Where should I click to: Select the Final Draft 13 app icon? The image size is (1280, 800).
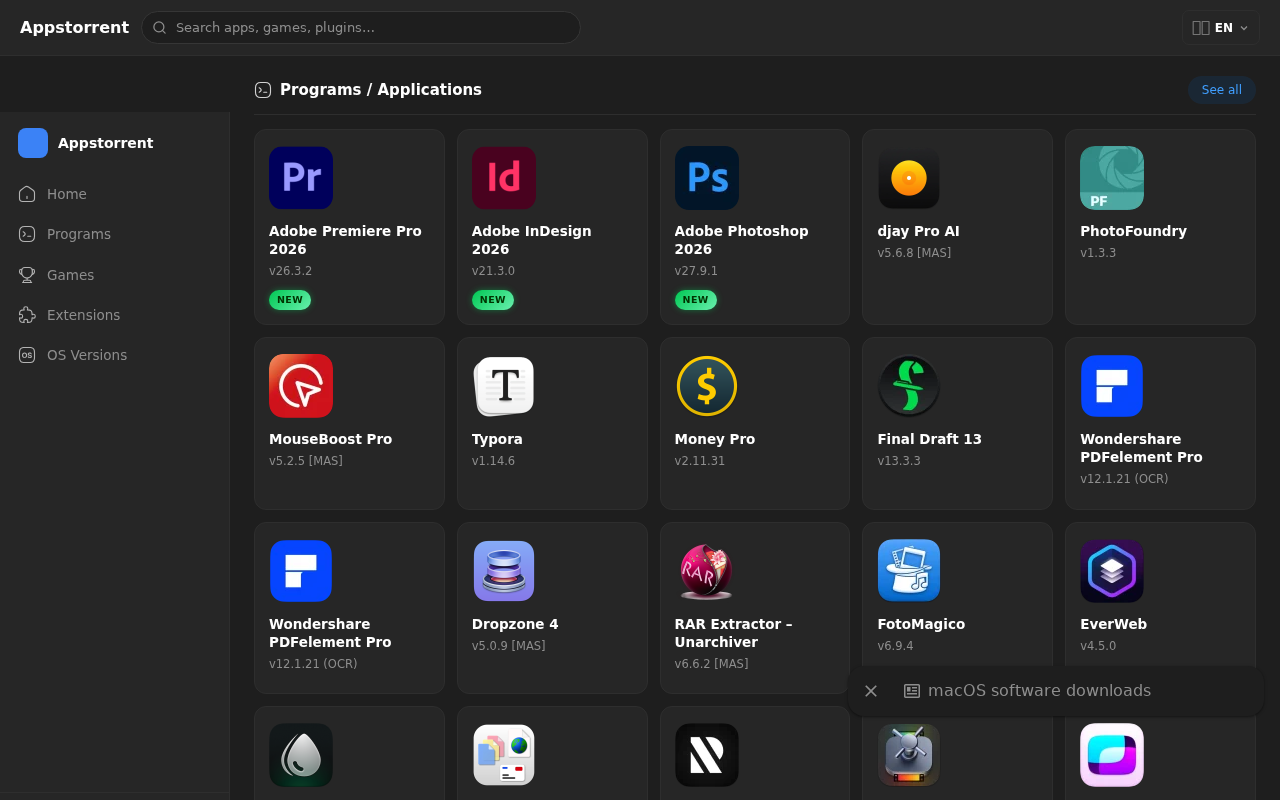point(909,386)
